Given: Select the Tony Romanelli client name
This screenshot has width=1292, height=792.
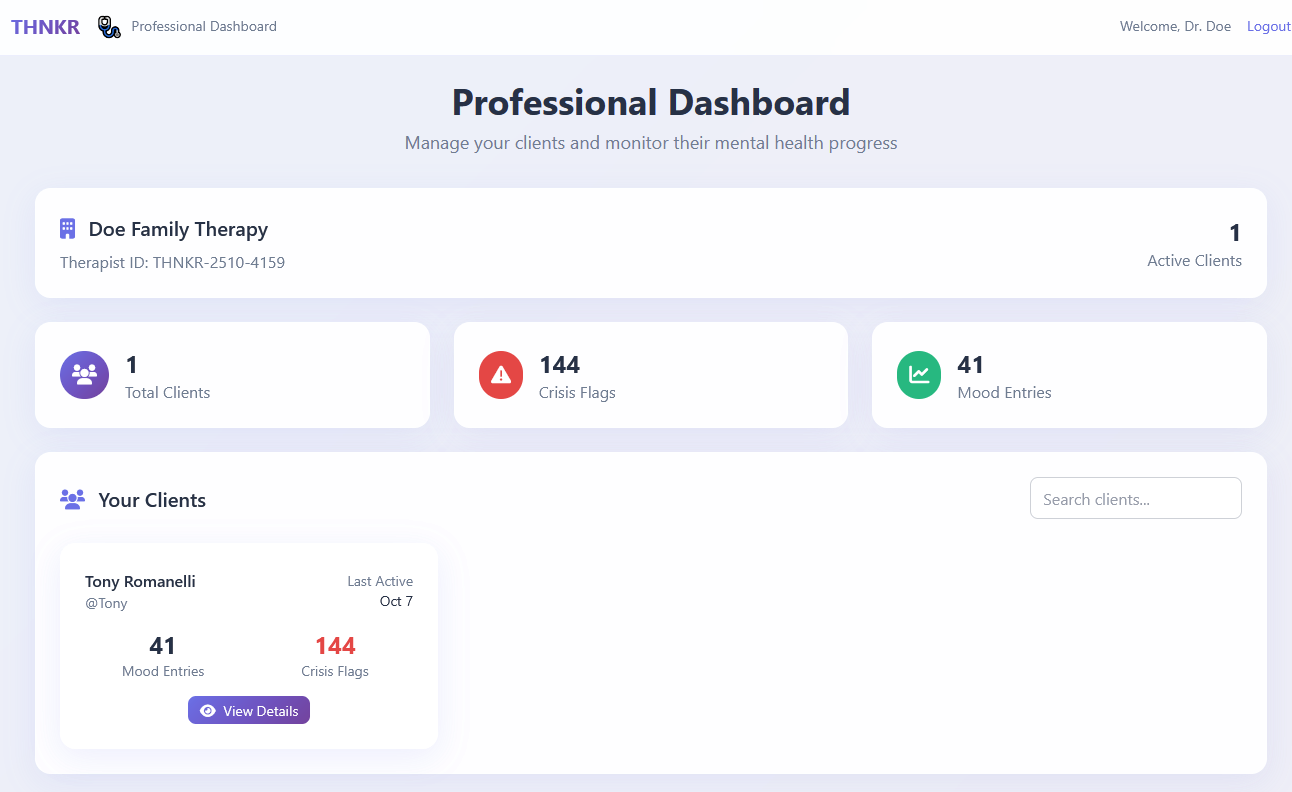Looking at the screenshot, I should [140, 581].
